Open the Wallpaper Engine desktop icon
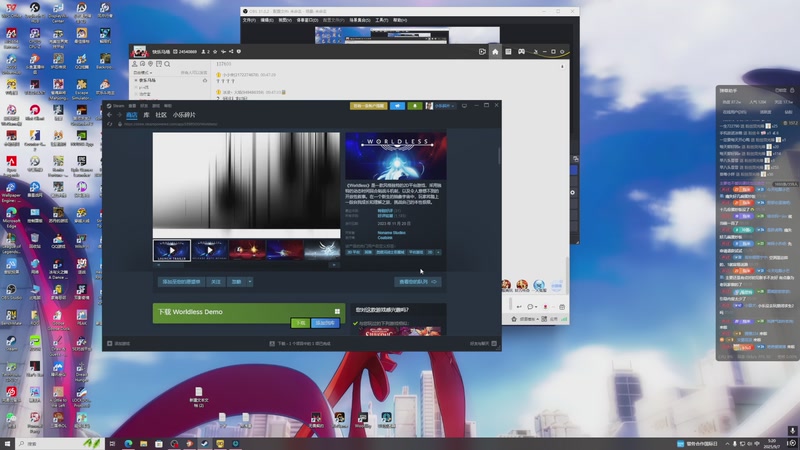The width and height of the screenshot is (800, 450). click(11, 191)
